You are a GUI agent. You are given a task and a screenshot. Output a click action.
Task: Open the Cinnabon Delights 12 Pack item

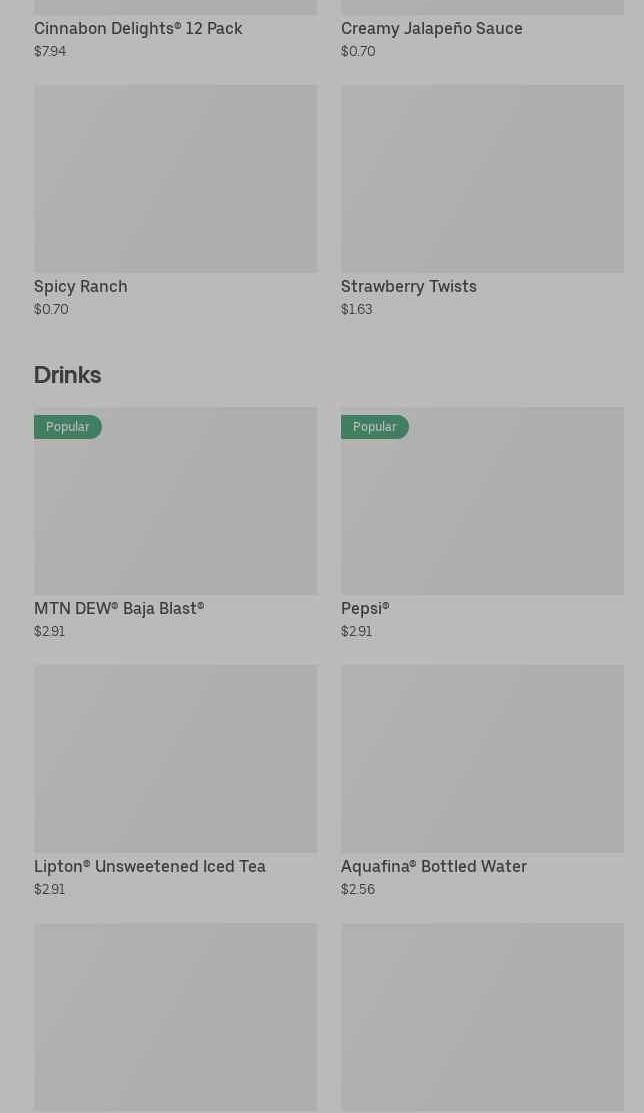[138, 28]
